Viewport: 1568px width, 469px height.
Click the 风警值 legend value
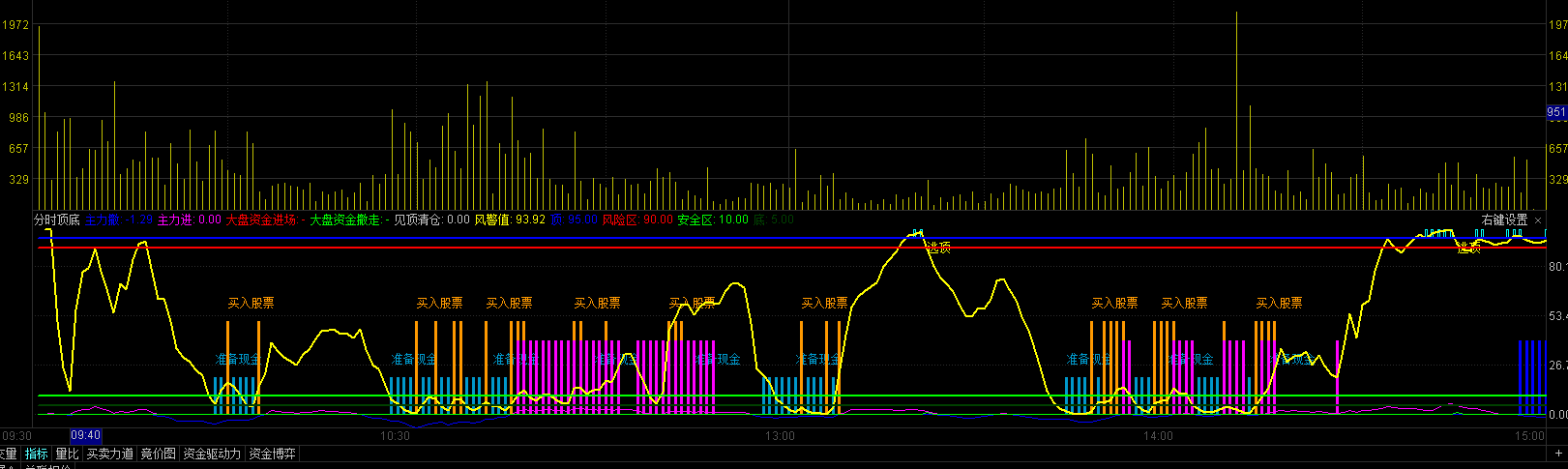[510, 220]
